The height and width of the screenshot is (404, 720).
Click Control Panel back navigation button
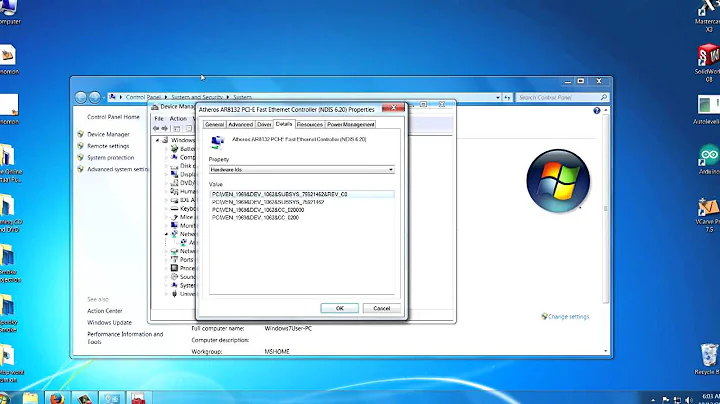(81, 97)
